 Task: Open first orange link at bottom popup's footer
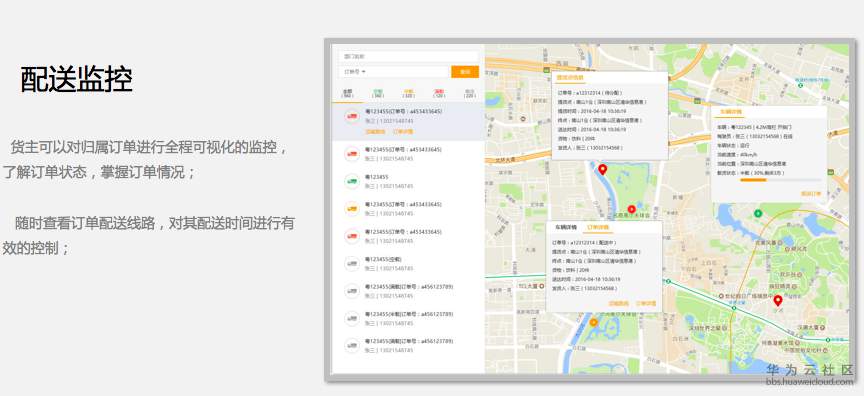coord(618,303)
